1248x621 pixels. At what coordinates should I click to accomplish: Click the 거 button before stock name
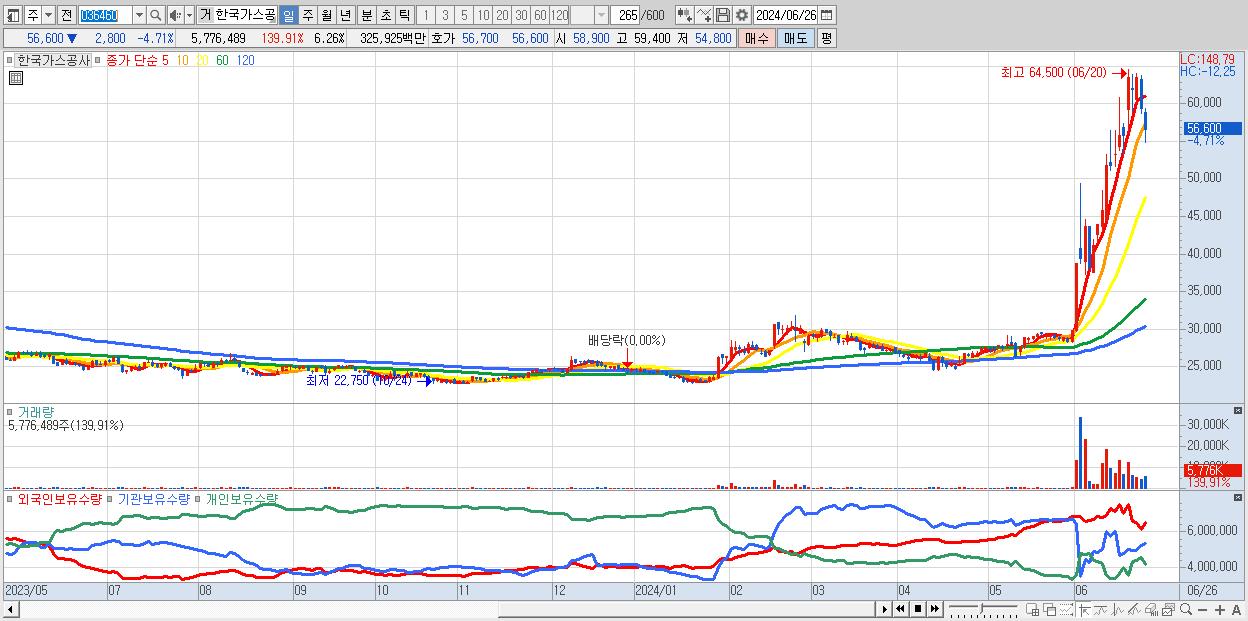click(205, 15)
